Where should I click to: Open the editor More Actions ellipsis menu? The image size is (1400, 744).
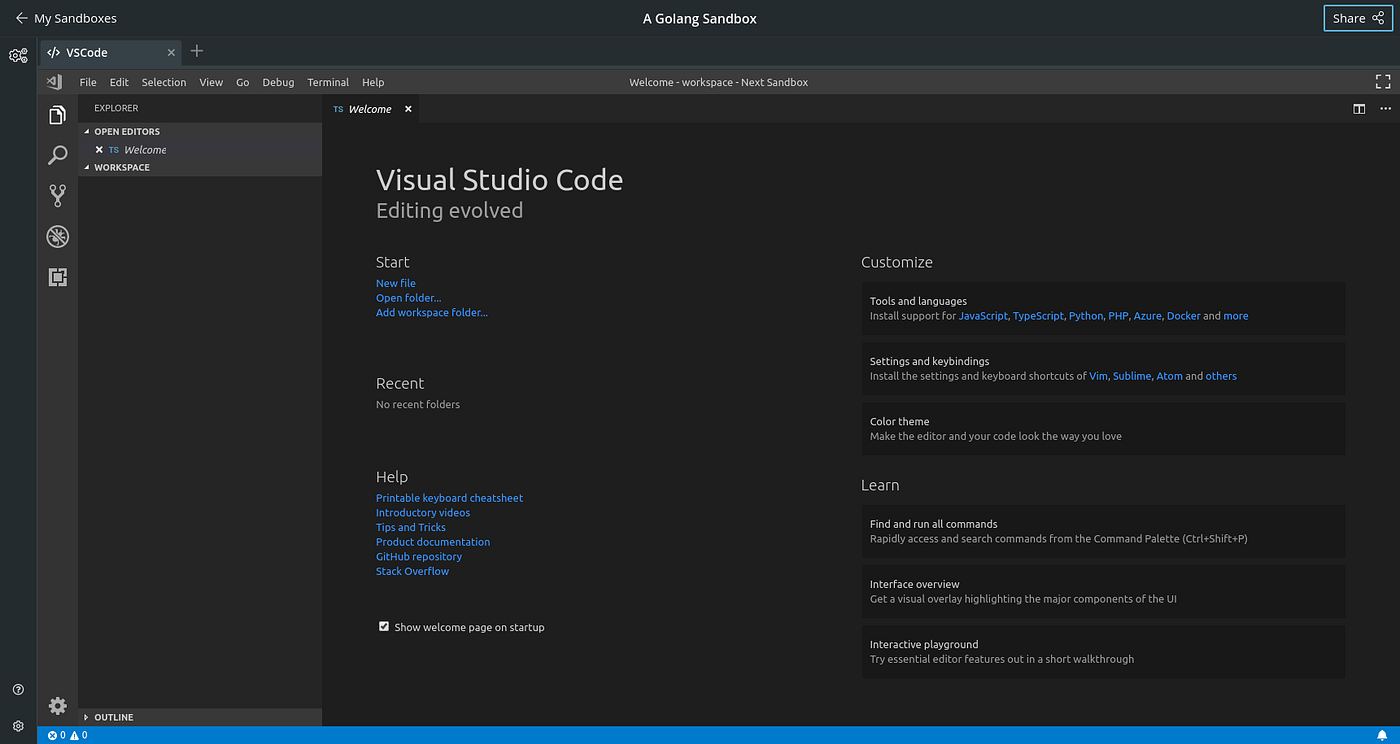1385,108
